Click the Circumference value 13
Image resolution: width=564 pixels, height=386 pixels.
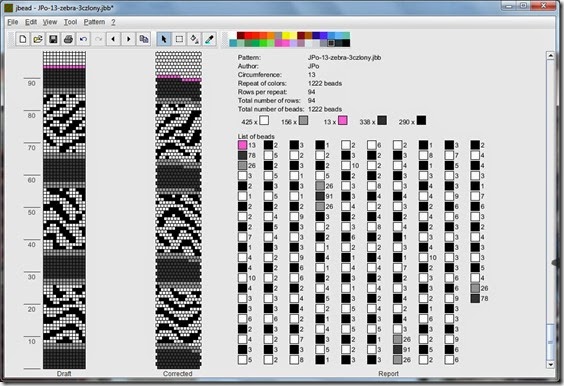[x=311, y=75]
